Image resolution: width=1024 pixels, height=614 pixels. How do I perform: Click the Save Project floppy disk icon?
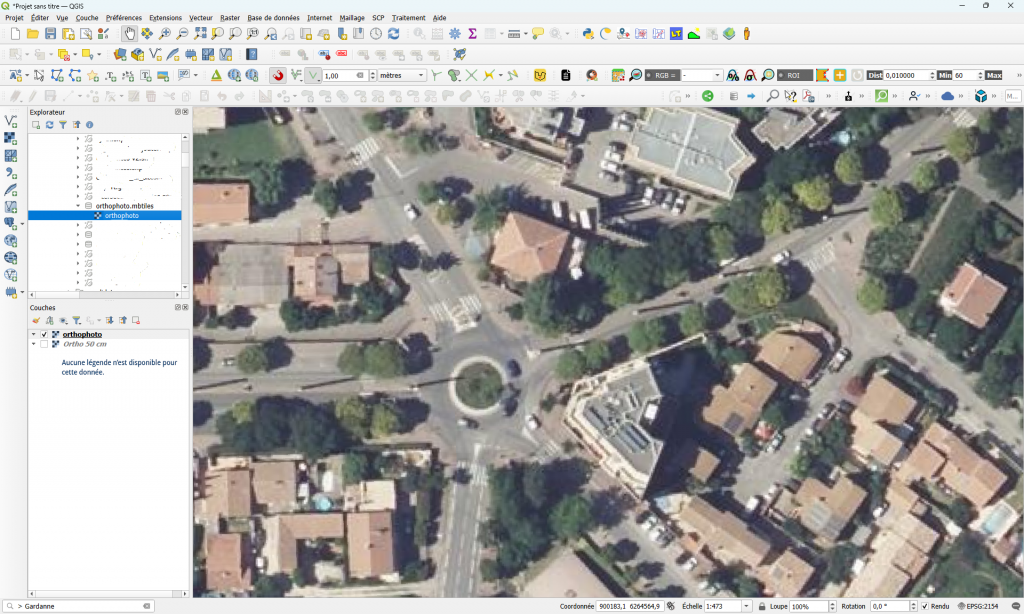[x=50, y=33]
